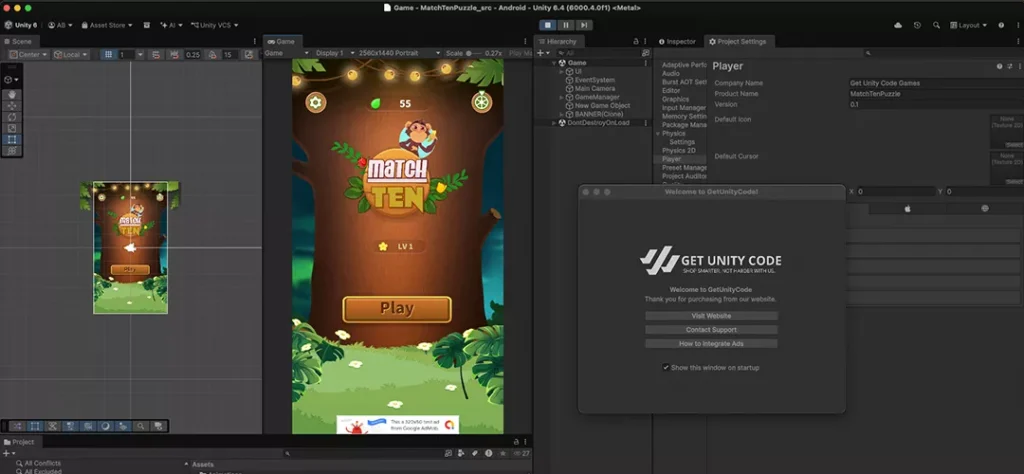
Task: Open the Asset Store dropdown
Action: pyautogui.click(x=106, y=25)
